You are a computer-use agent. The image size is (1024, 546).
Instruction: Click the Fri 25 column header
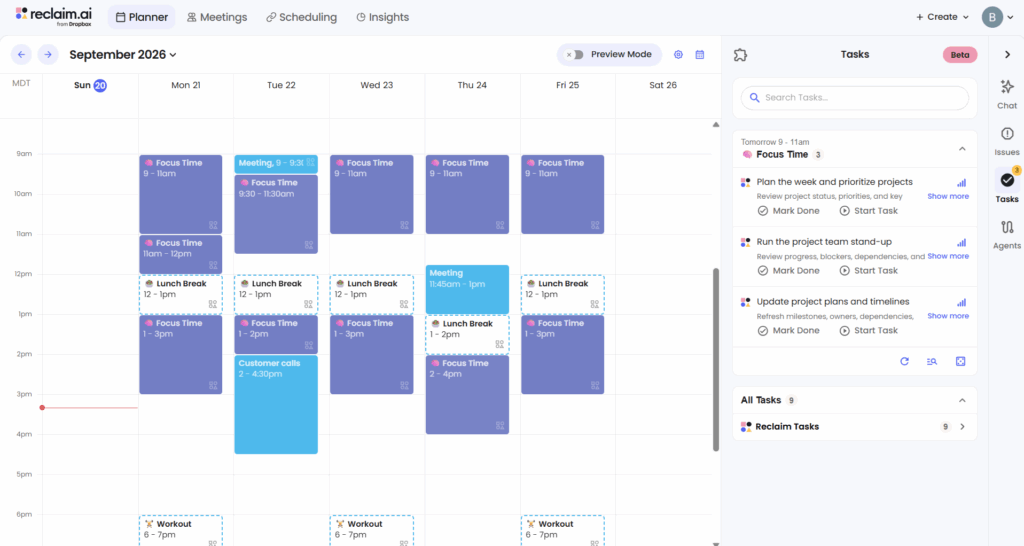pos(568,85)
